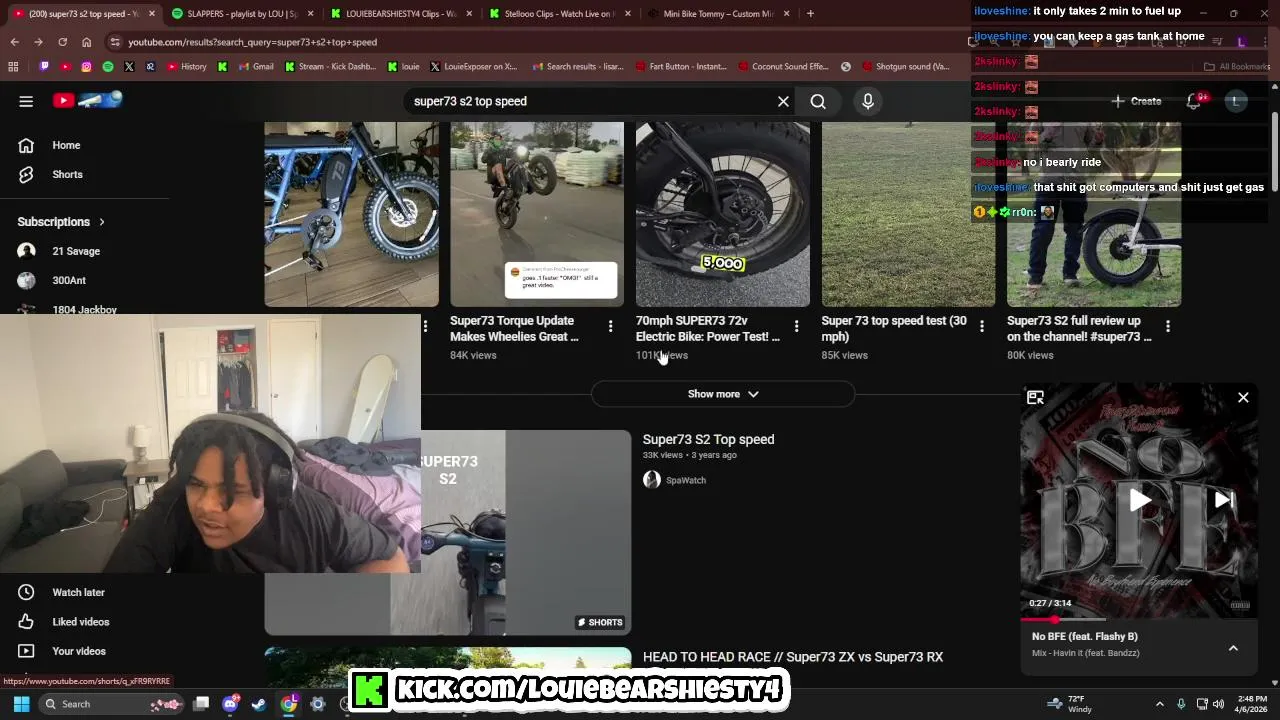Screen dimensions: 1280x720
Task: Play the Super73 Torque Update wheelie short thumbnail
Action: point(537,214)
